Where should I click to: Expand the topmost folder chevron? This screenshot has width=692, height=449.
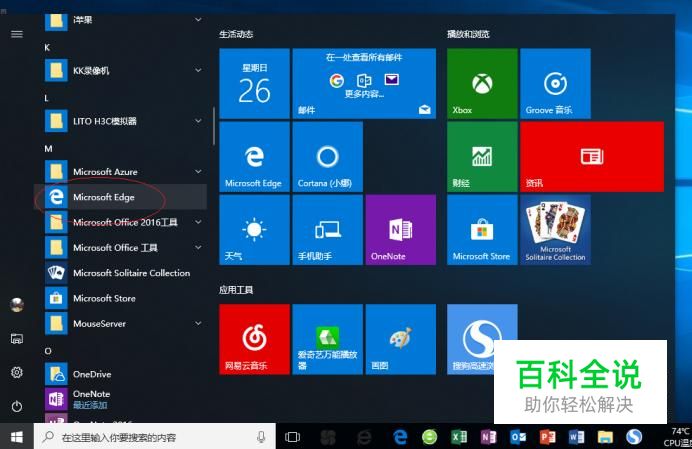point(199,19)
